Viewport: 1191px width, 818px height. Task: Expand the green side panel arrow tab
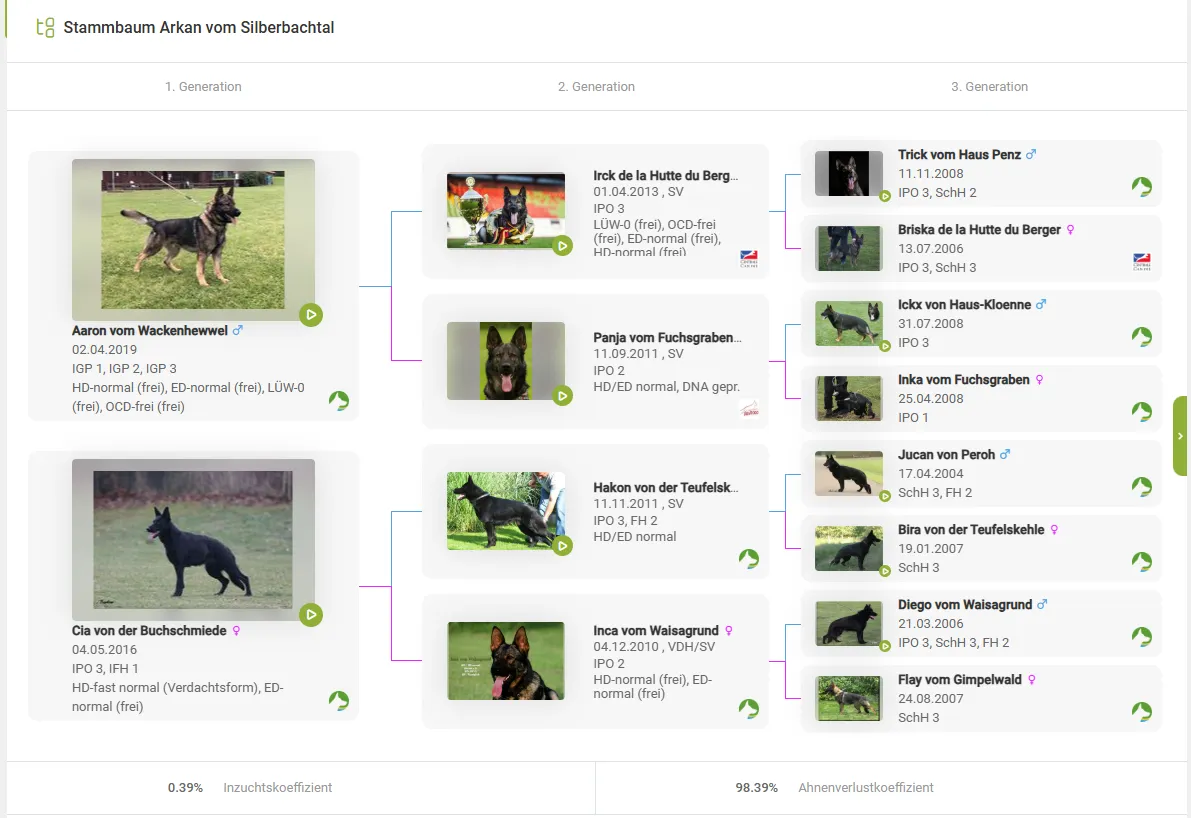1181,436
